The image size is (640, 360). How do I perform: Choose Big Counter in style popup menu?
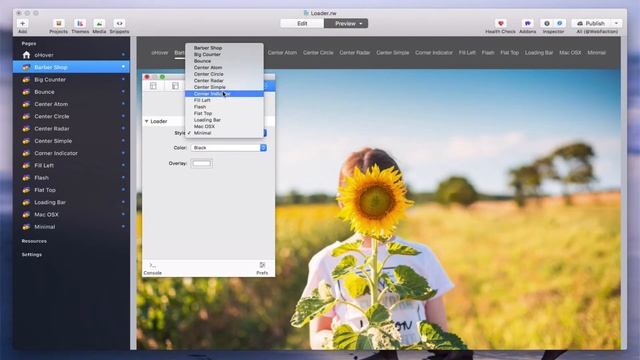pyautogui.click(x=224, y=54)
